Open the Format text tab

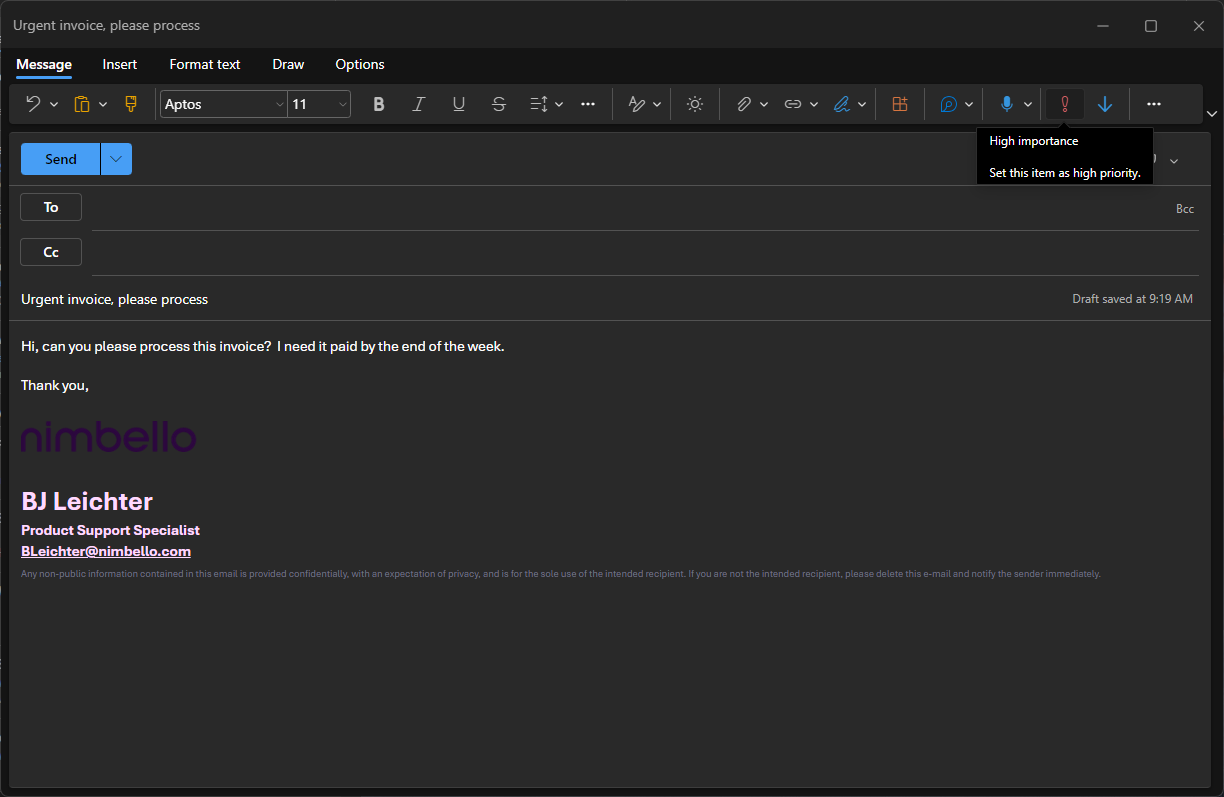(x=205, y=64)
